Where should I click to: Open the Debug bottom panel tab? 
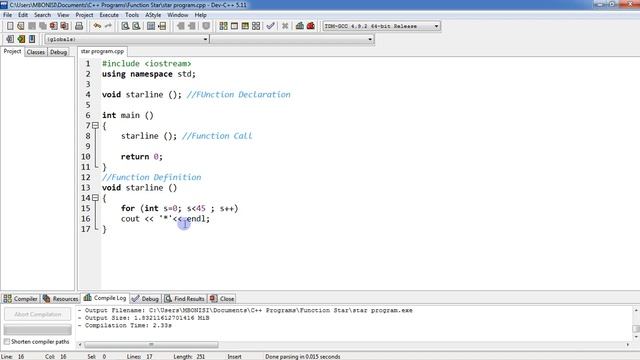145,299
